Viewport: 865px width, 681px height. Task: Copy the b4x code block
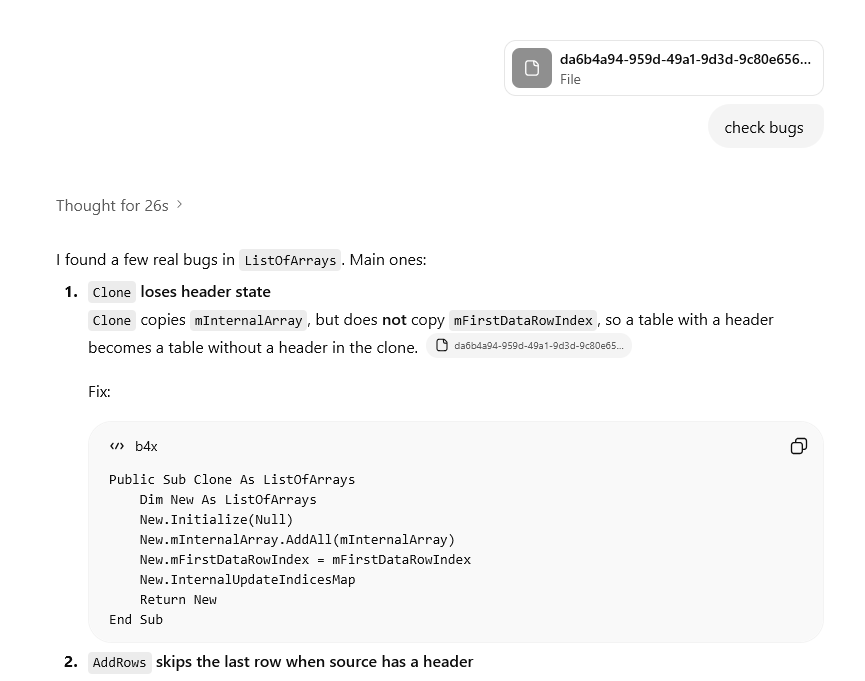pyautogui.click(x=798, y=446)
